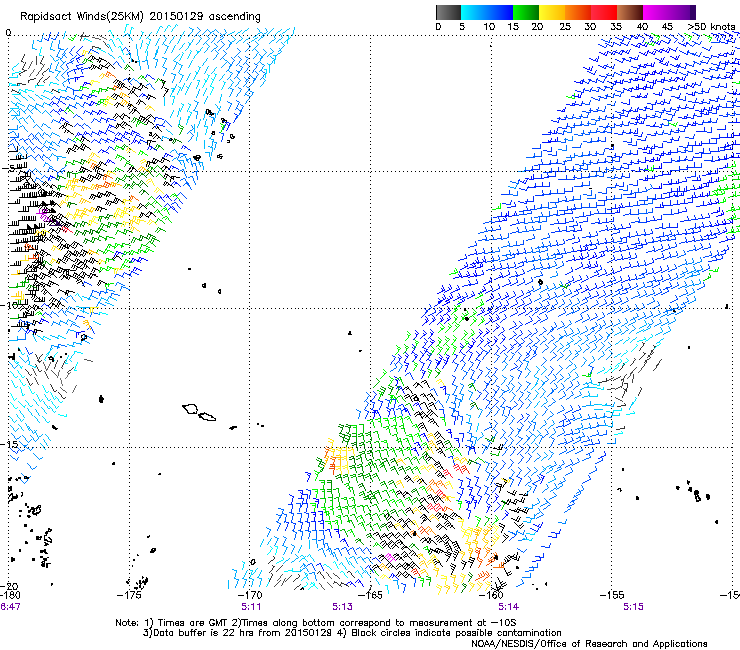Click the longitude label '-175'

[x=129, y=595]
